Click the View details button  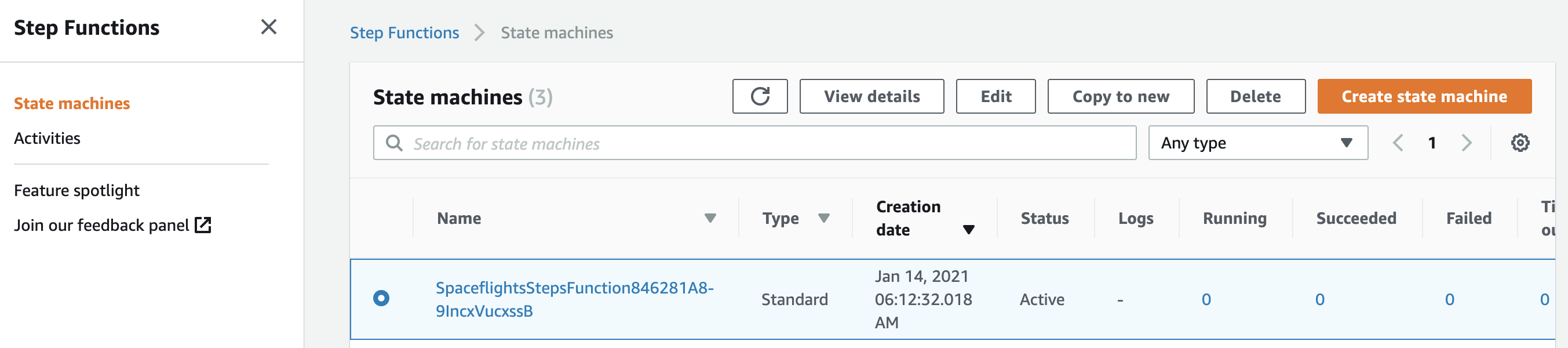(x=871, y=96)
